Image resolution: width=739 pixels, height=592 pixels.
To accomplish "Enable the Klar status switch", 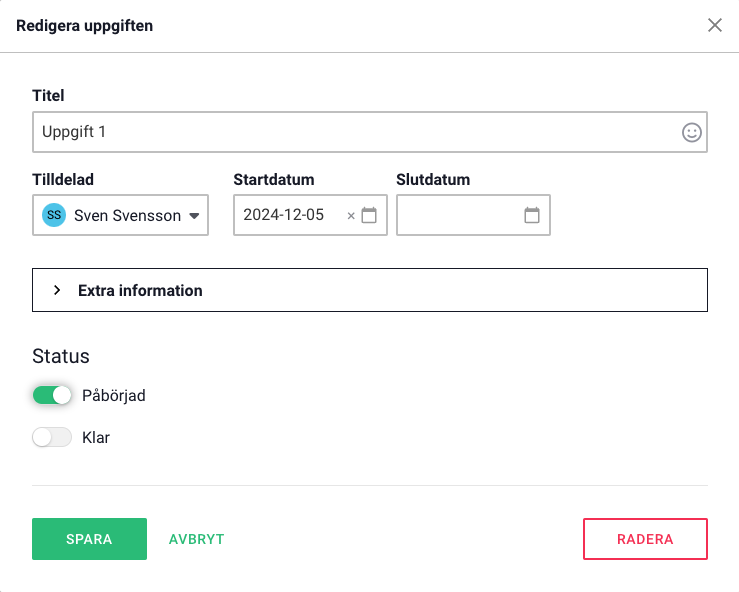I will click(52, 437).
